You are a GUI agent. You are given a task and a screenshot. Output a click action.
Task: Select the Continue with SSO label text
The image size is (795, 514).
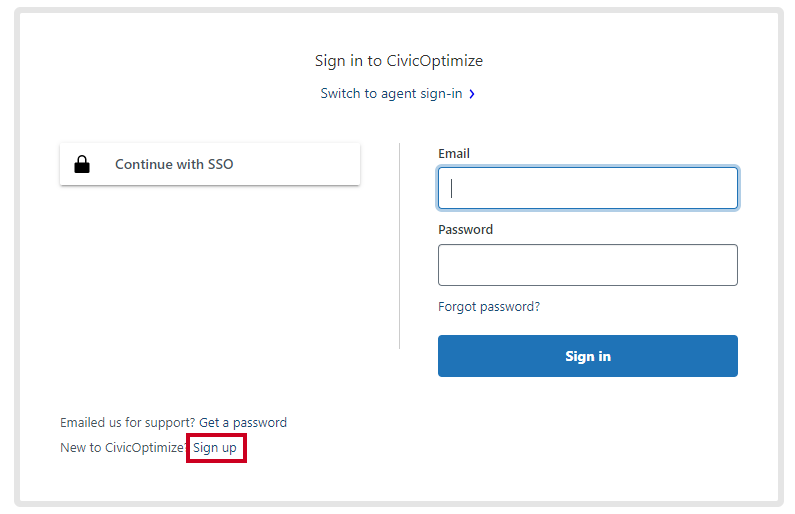pyautogui.click(x=174, y=164)
